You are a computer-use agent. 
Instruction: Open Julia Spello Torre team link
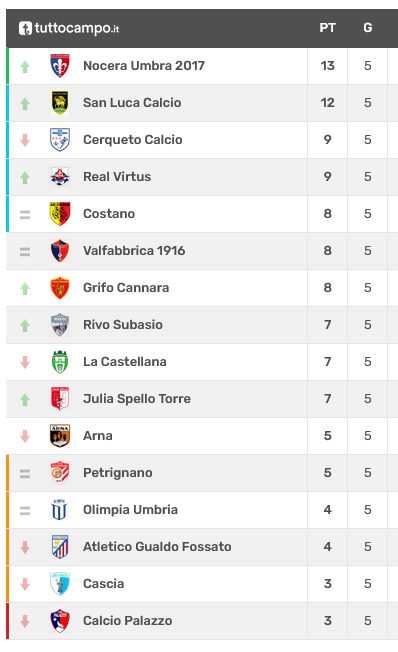pyautogui.click(x=137, y=399)
